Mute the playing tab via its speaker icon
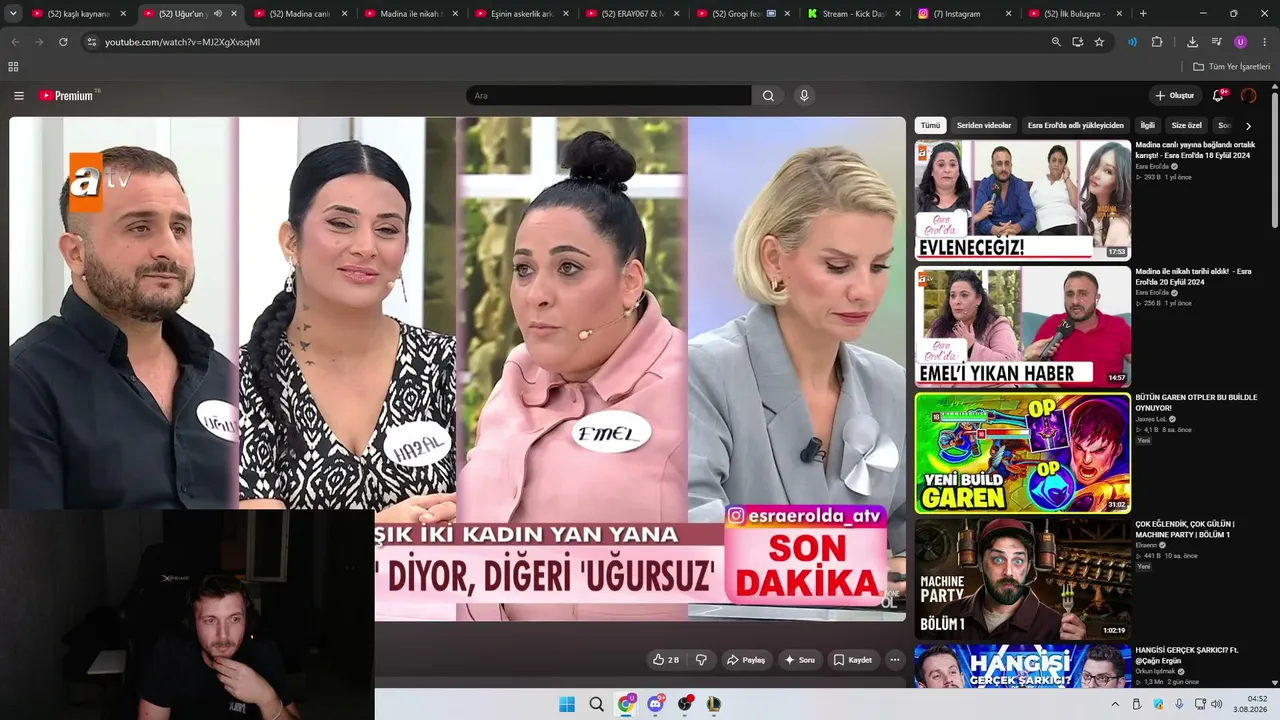Image resolution: width=1280 pixels, height=720 pixels. pos(218,14)
